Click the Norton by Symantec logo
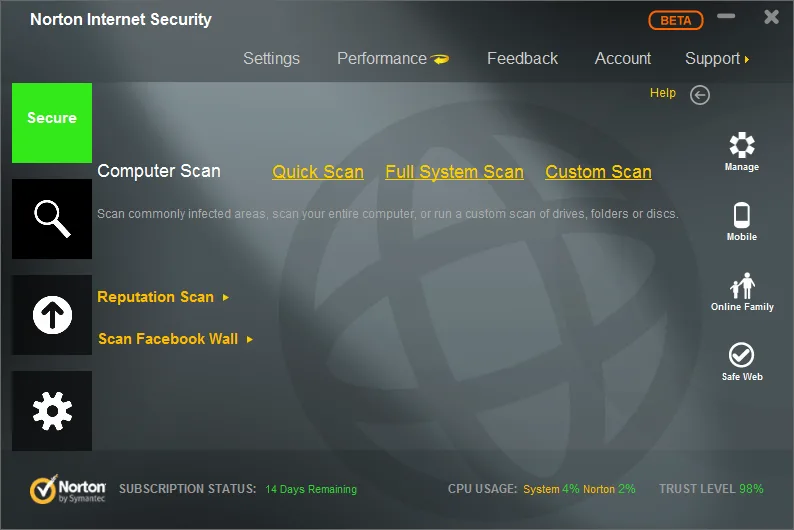 (x=68, y=489)
